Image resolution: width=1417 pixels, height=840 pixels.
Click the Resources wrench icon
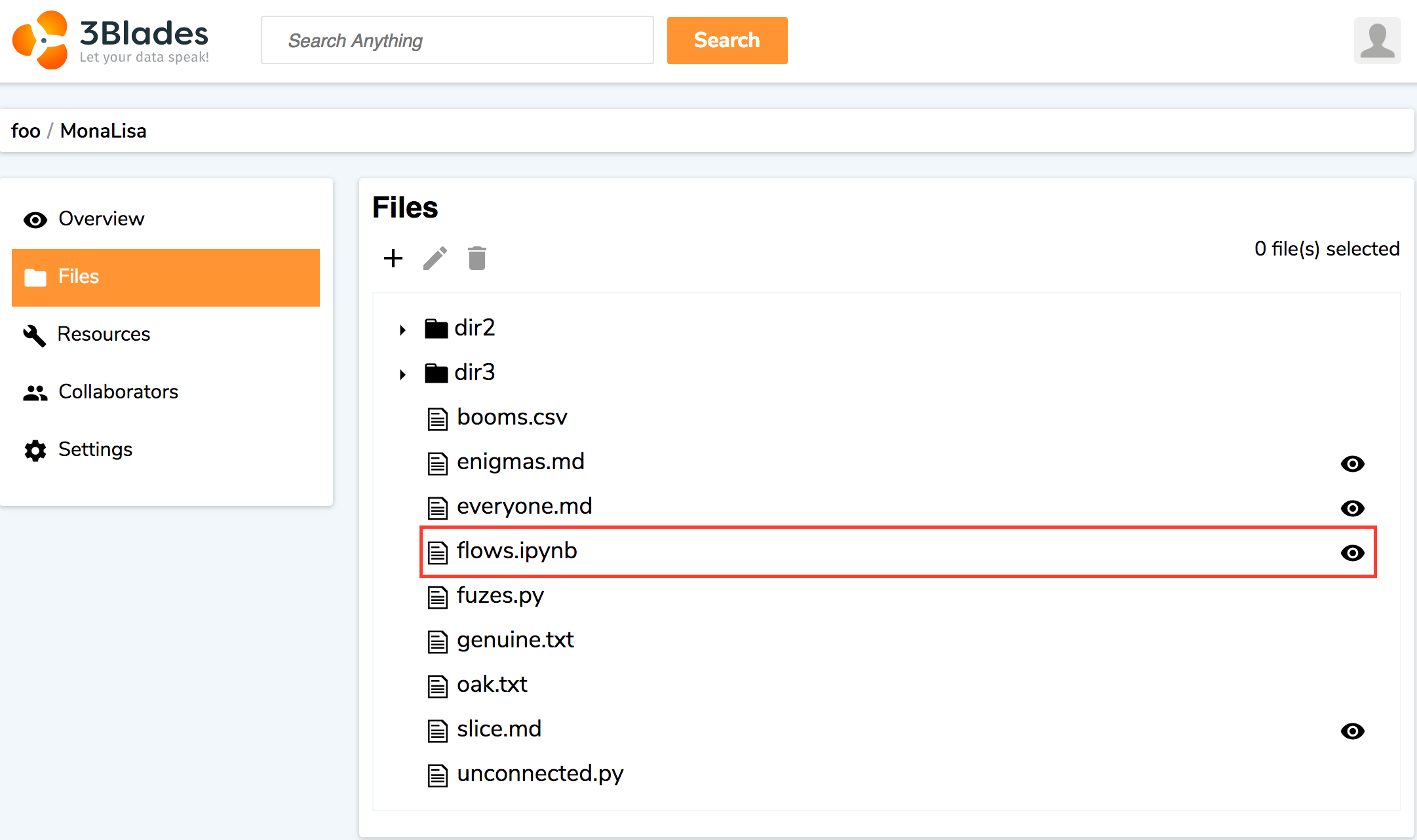pyautogui.click(x=35, y=335)
